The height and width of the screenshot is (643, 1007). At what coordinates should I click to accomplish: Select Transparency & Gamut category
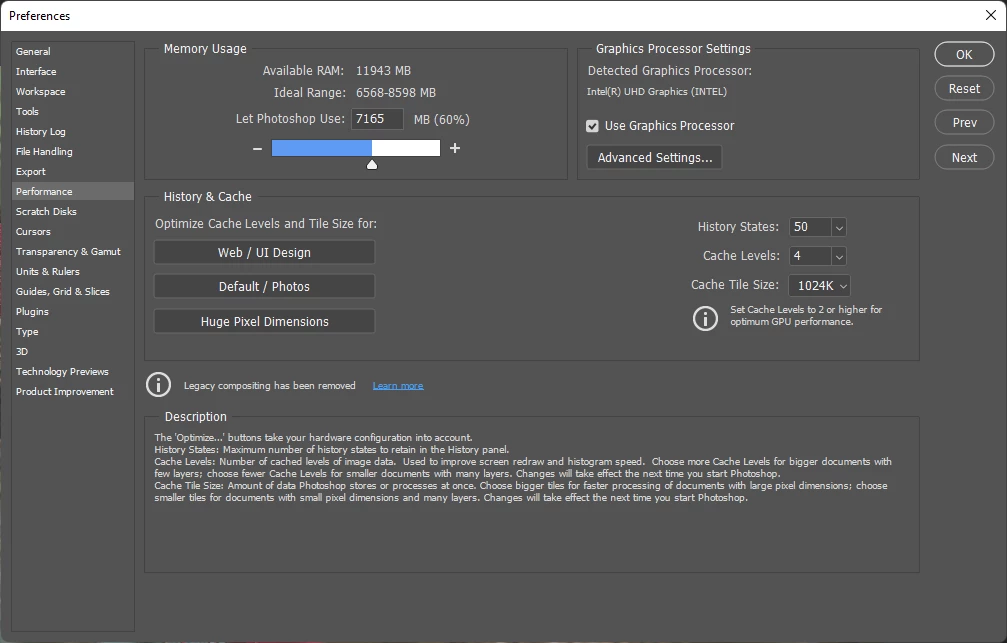pos(72,251)
